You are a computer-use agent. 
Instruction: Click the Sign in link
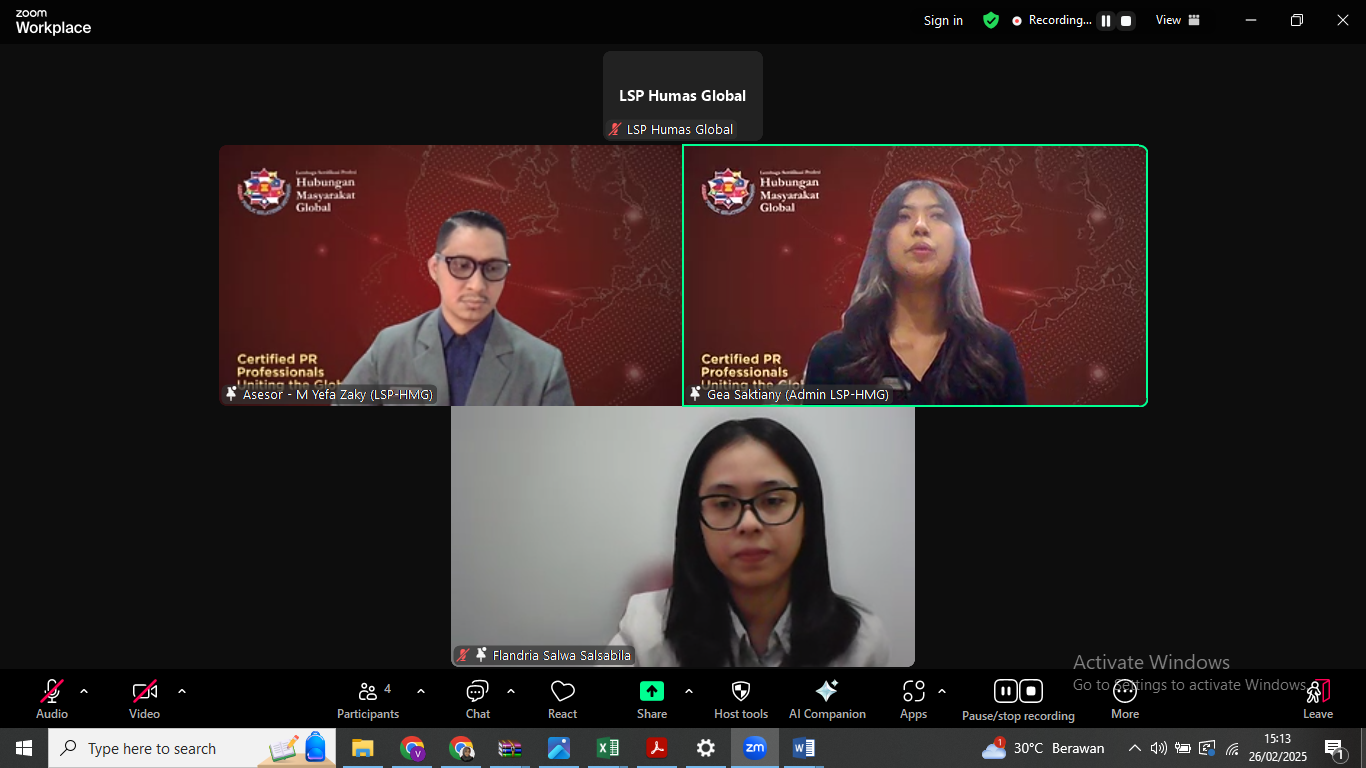click(x=943, y=21)
